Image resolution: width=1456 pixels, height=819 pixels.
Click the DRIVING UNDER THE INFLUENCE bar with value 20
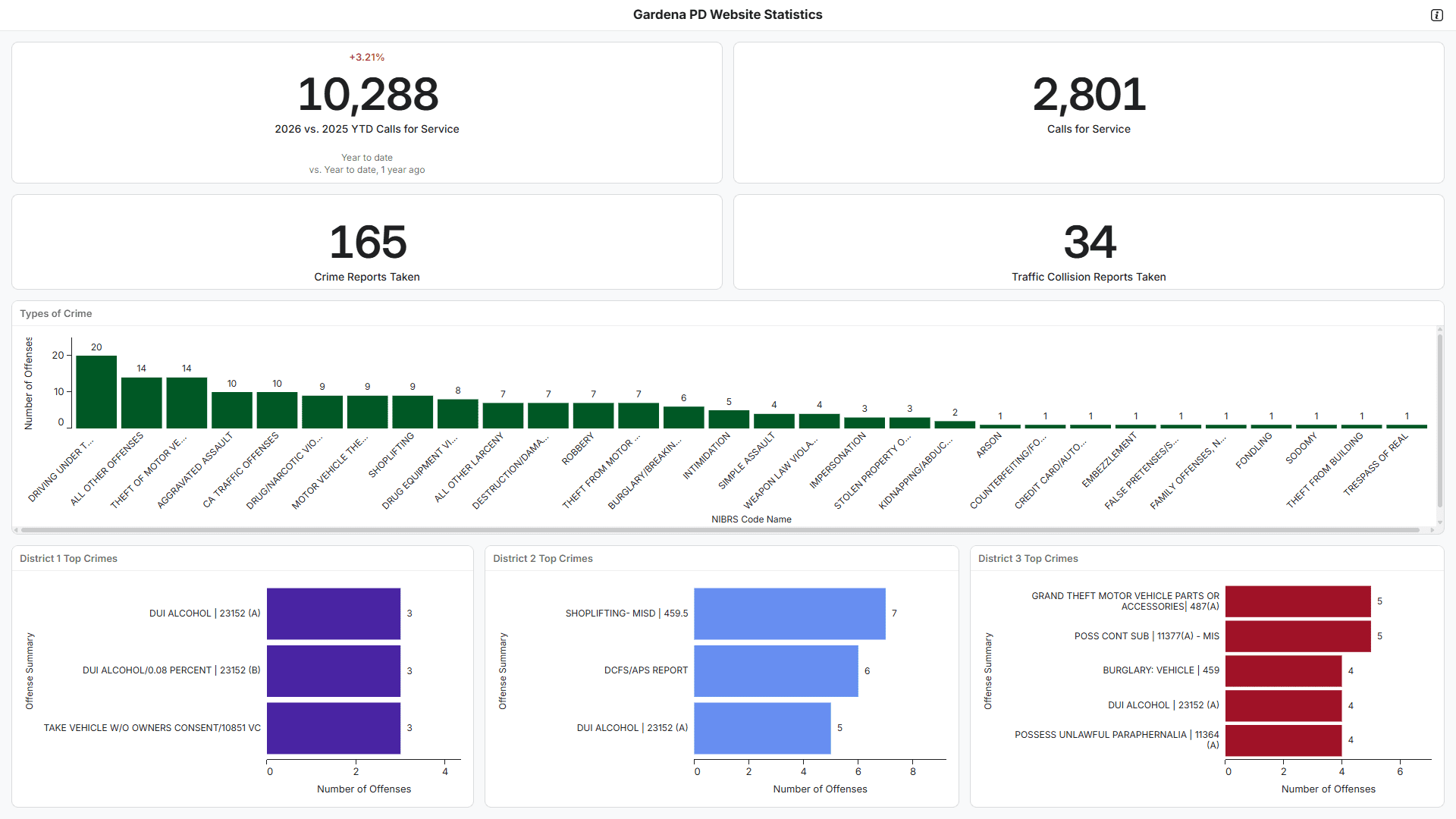point(96,392)
